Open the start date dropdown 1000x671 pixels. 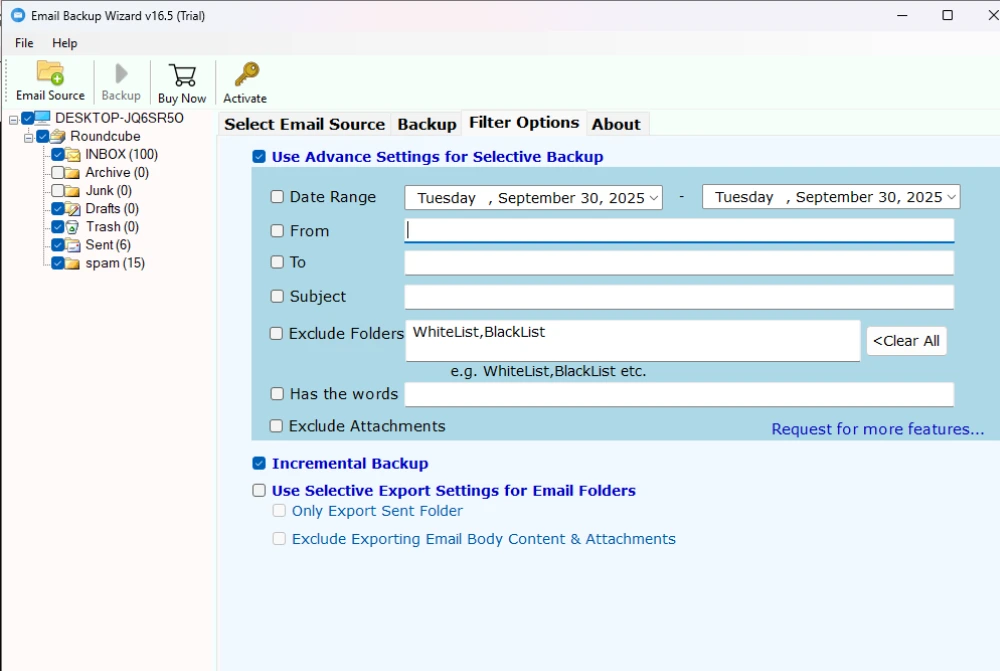click(654, 197)
